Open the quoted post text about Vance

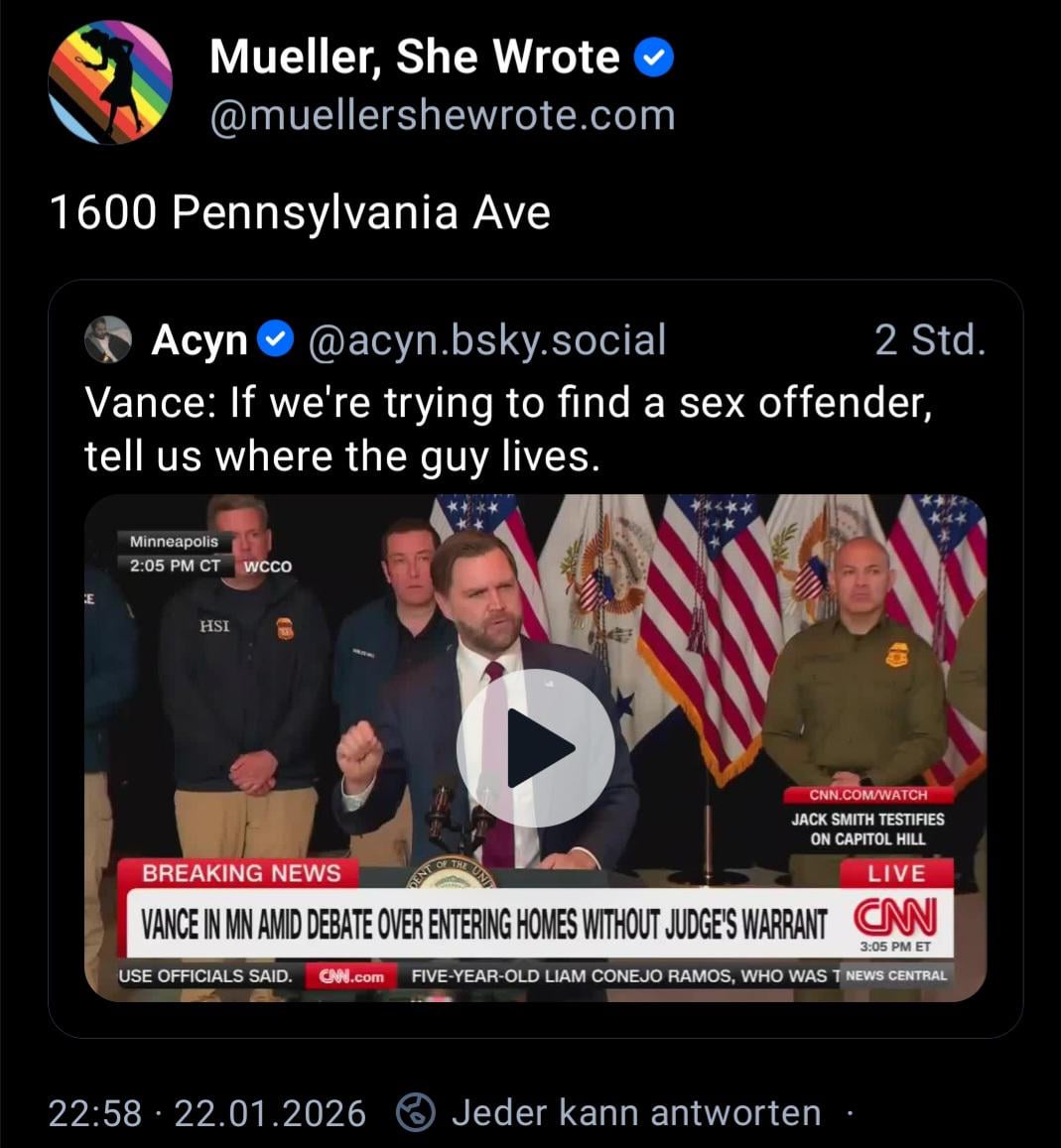pos(508,429)
